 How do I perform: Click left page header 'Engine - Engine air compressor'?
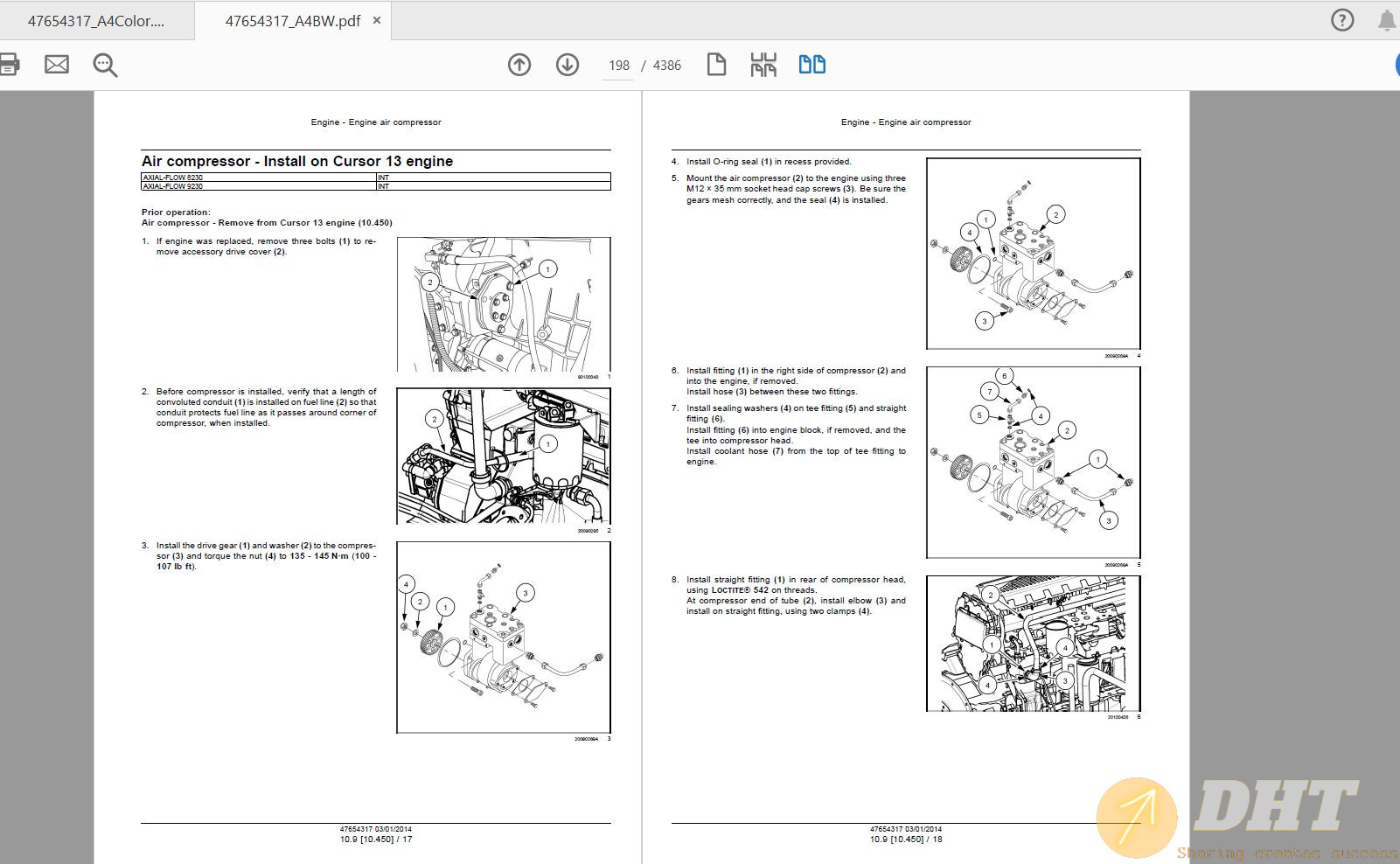(x=376, y=122)
